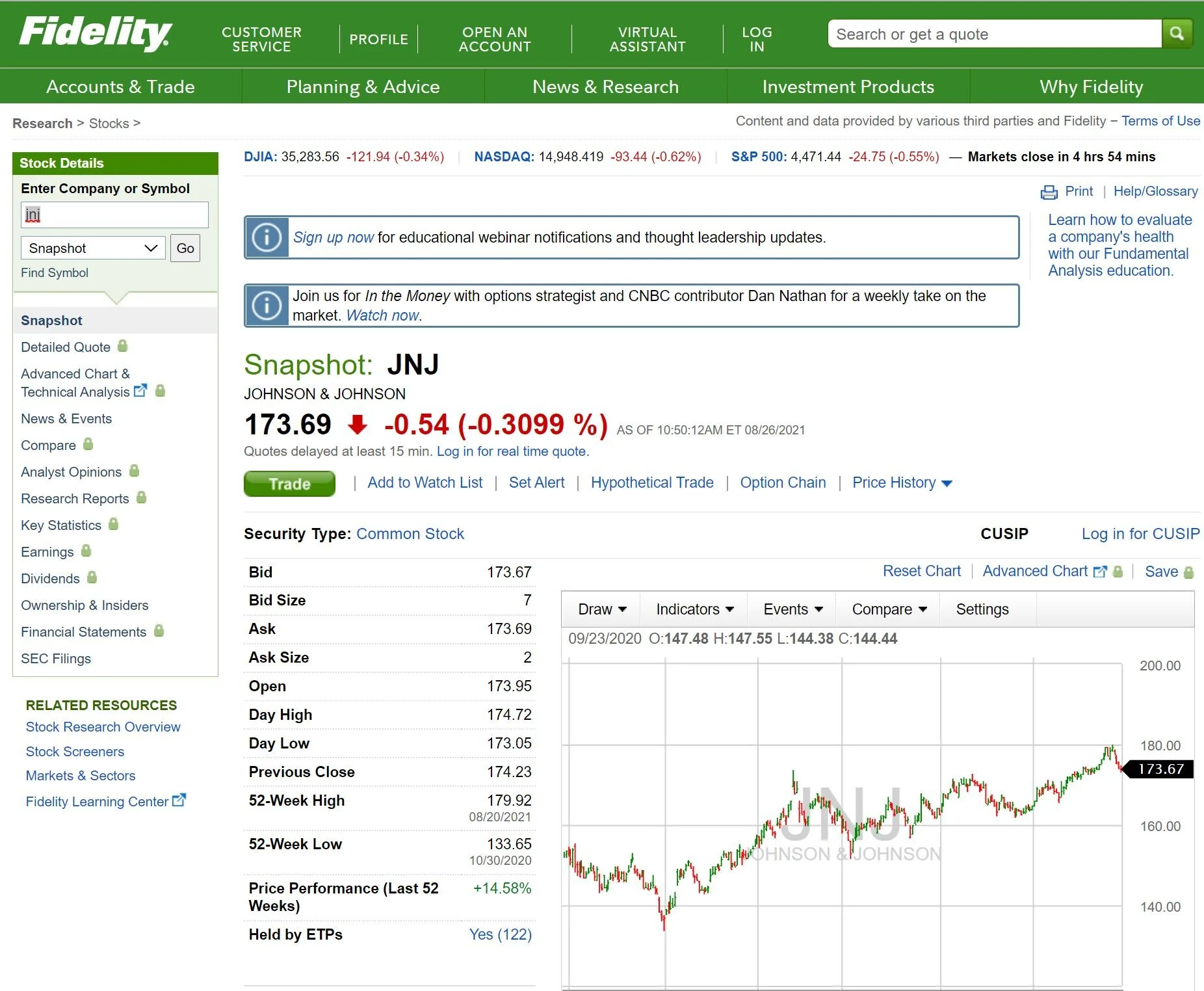Open Why Fidelity main menu
Screen dimensions: 1204x991
point(1091,86)
